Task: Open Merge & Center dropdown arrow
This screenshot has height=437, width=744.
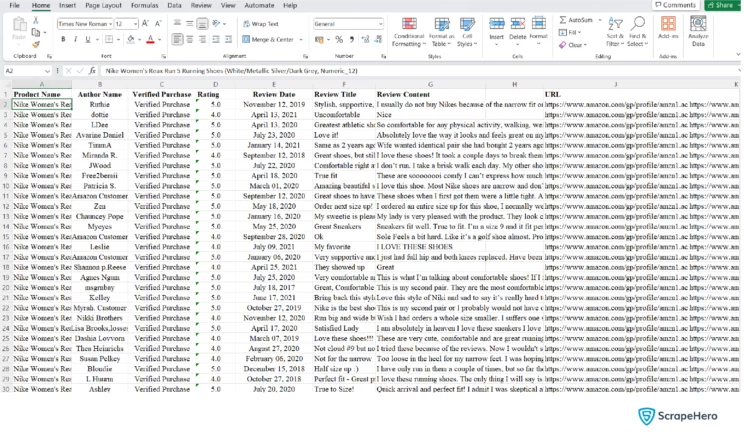Action: click(x=301, y=40)
